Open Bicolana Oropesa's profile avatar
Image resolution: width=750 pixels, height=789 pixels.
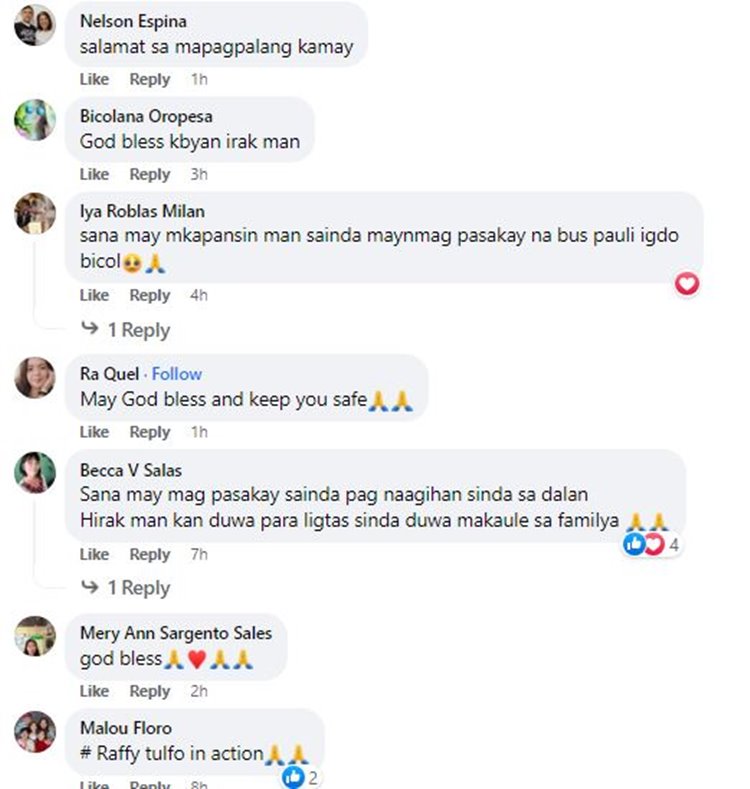click(35, 120)
